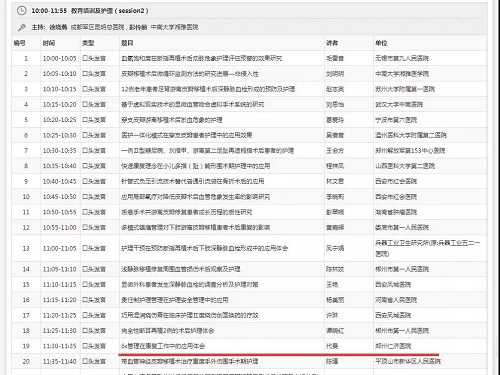
Task: Click the 单位 column header
Action: point(381,43)
